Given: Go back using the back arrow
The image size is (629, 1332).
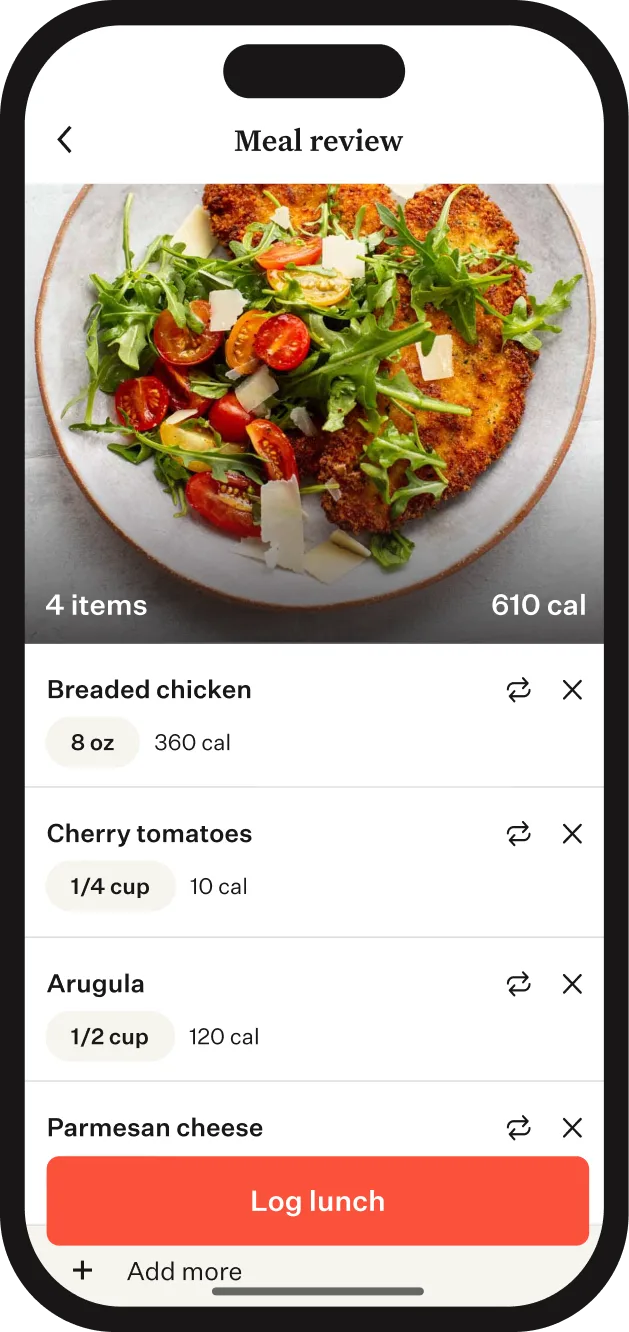Looking at the screenshot, I should click(65, 140).
